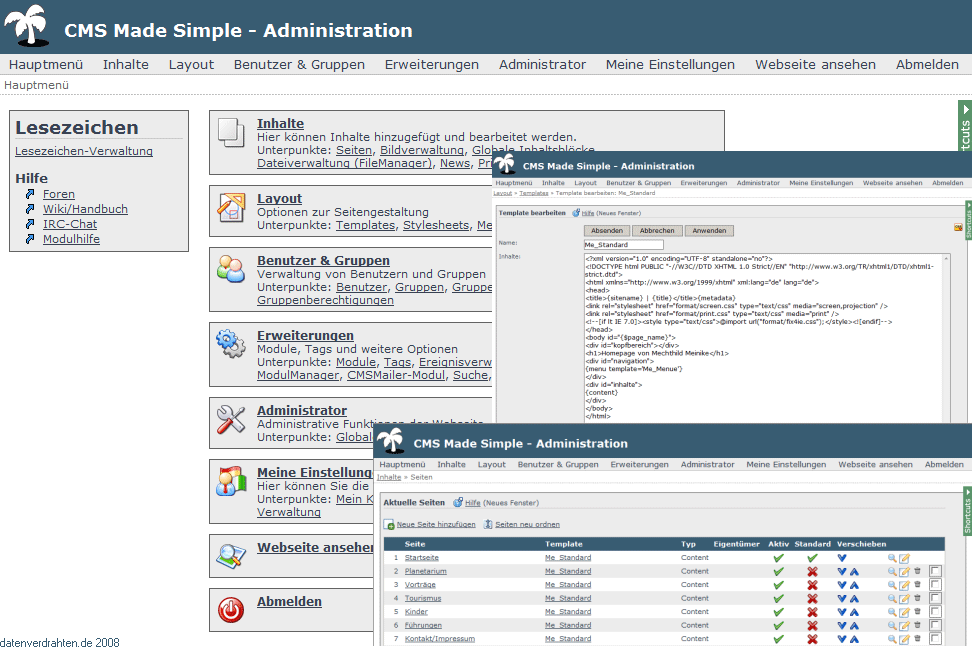Click the Administrator wrench and screwdriver icon
Viewport: 972px width, 647px height.
point(231,419)
